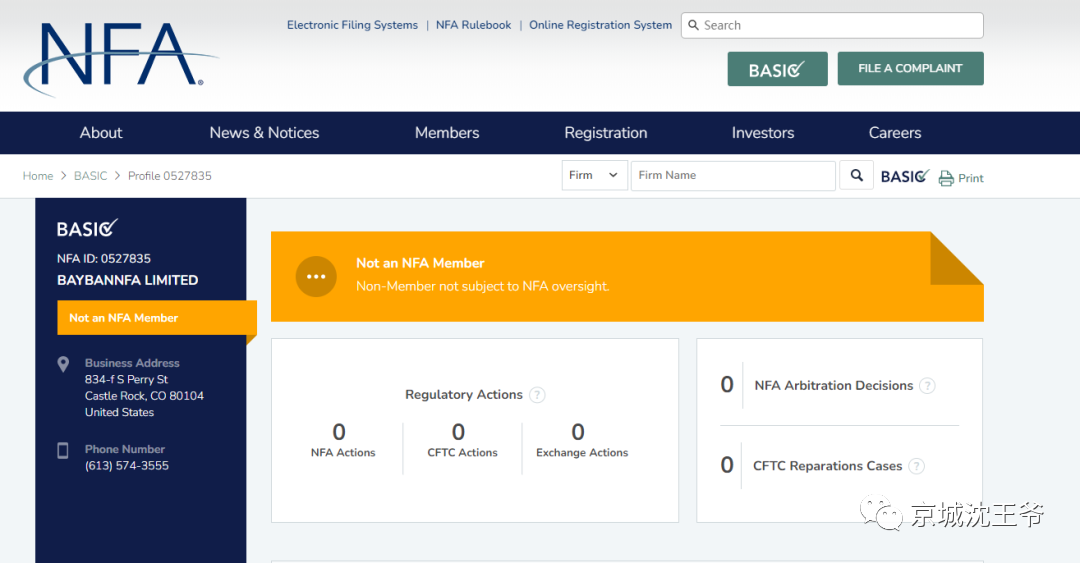Image resolution: width=1080 pixels, height=563 pixels.
Task: Go to Home breadcrumb
Action: point(38,176)
